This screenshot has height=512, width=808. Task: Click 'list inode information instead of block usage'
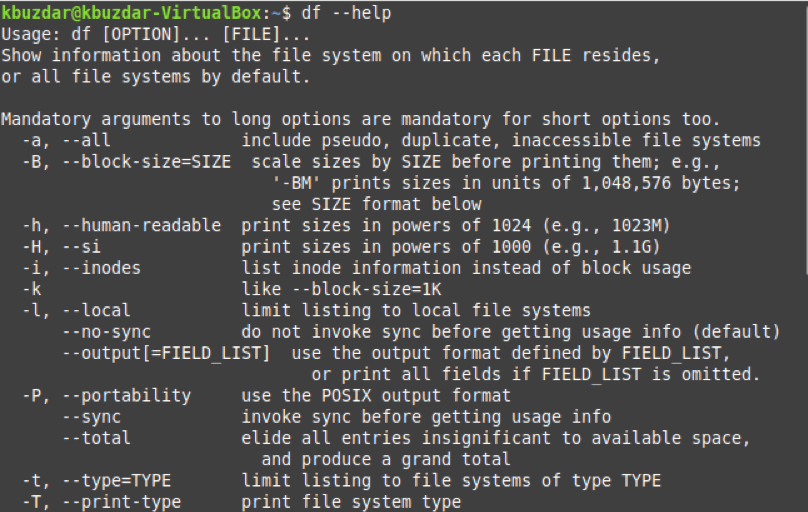(466, 268)
